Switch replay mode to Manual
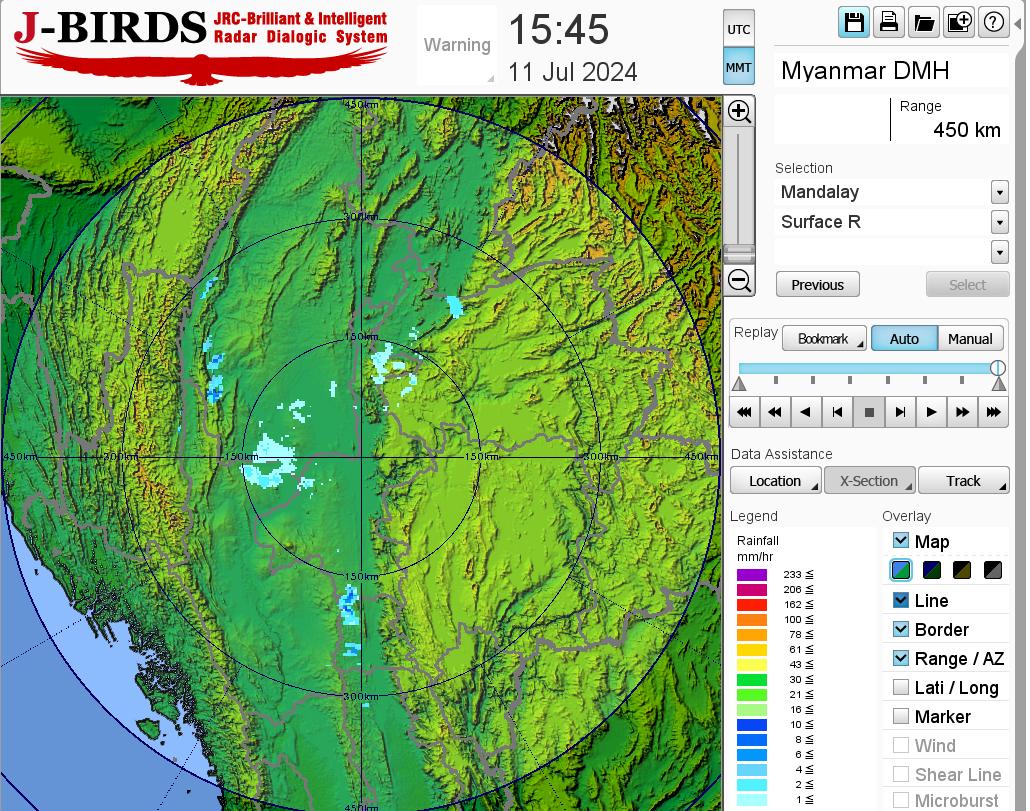 click(x=970, y=339)
